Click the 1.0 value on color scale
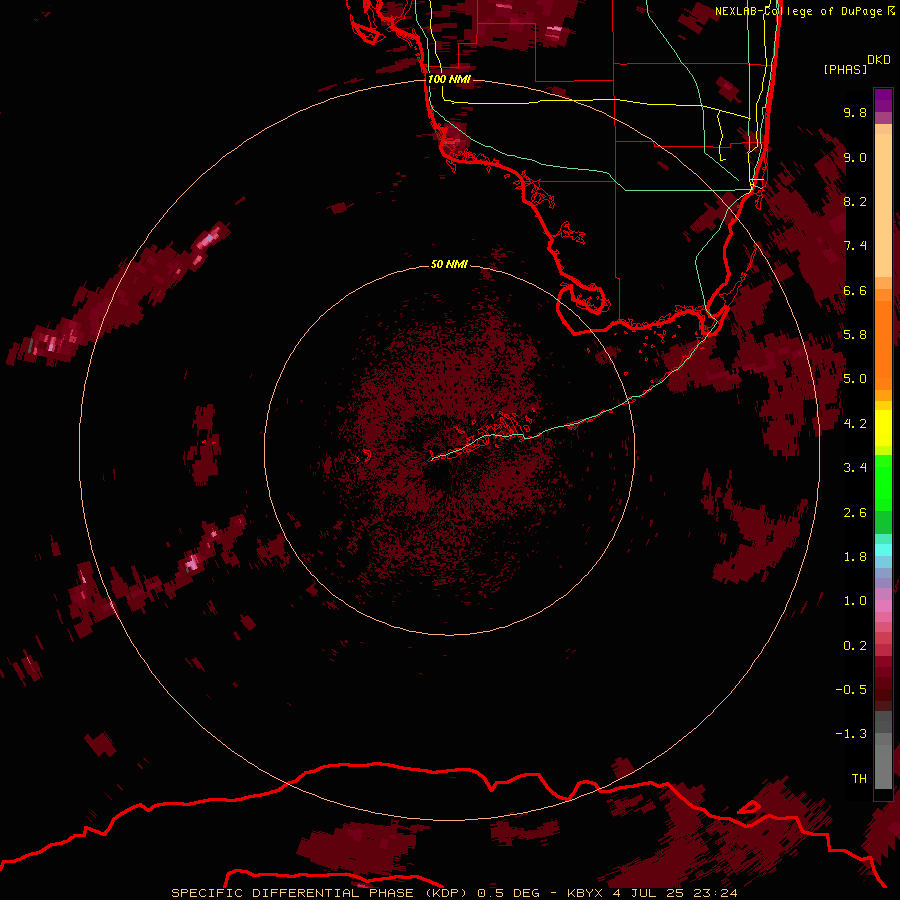The height and width of the screenshot is (900, 900). point(855,601)
